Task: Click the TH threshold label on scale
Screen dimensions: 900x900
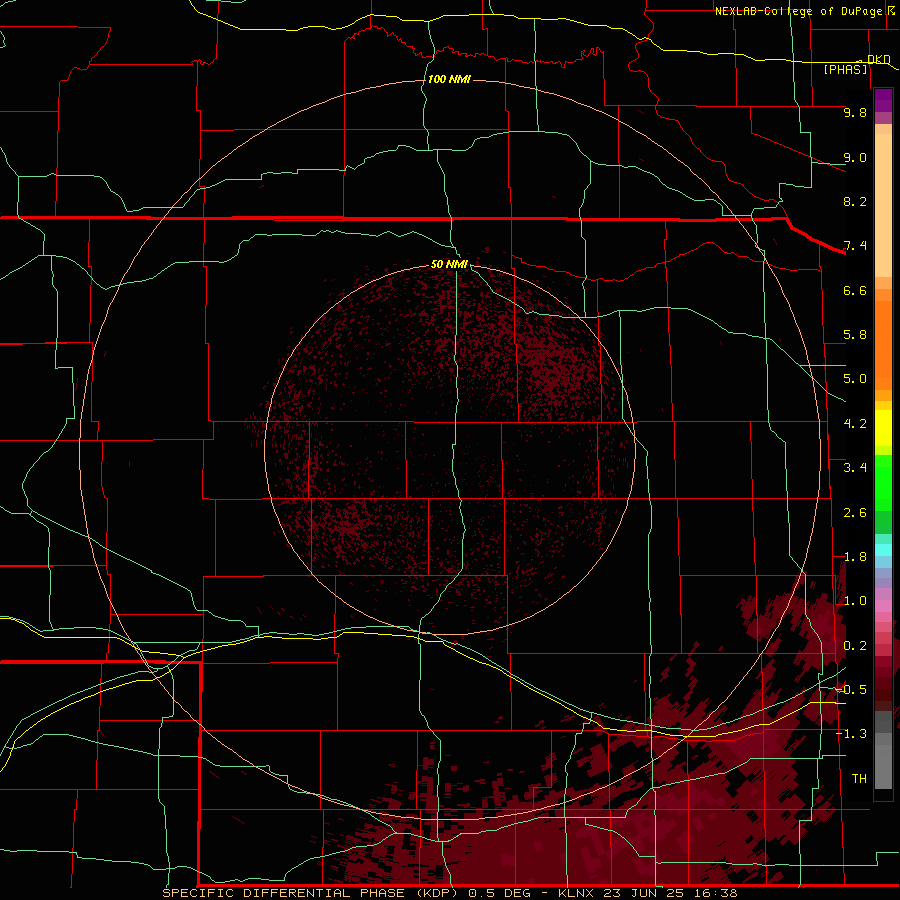Action: [x=859, y=779]
